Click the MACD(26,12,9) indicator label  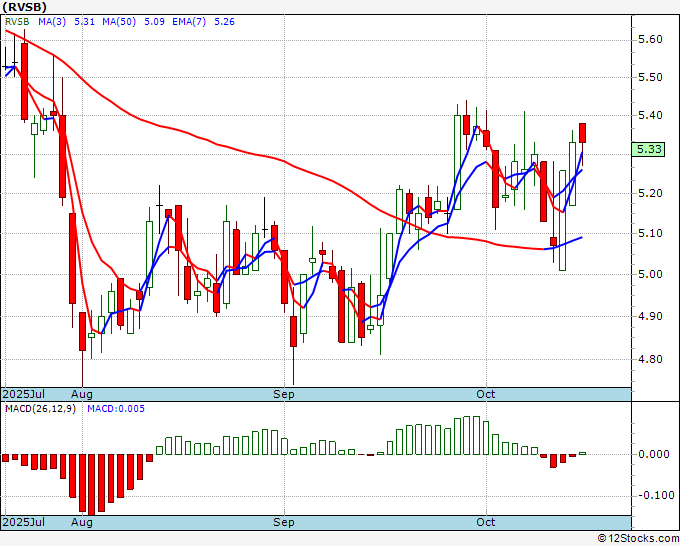pyautogui.click(x=40, y=409)
